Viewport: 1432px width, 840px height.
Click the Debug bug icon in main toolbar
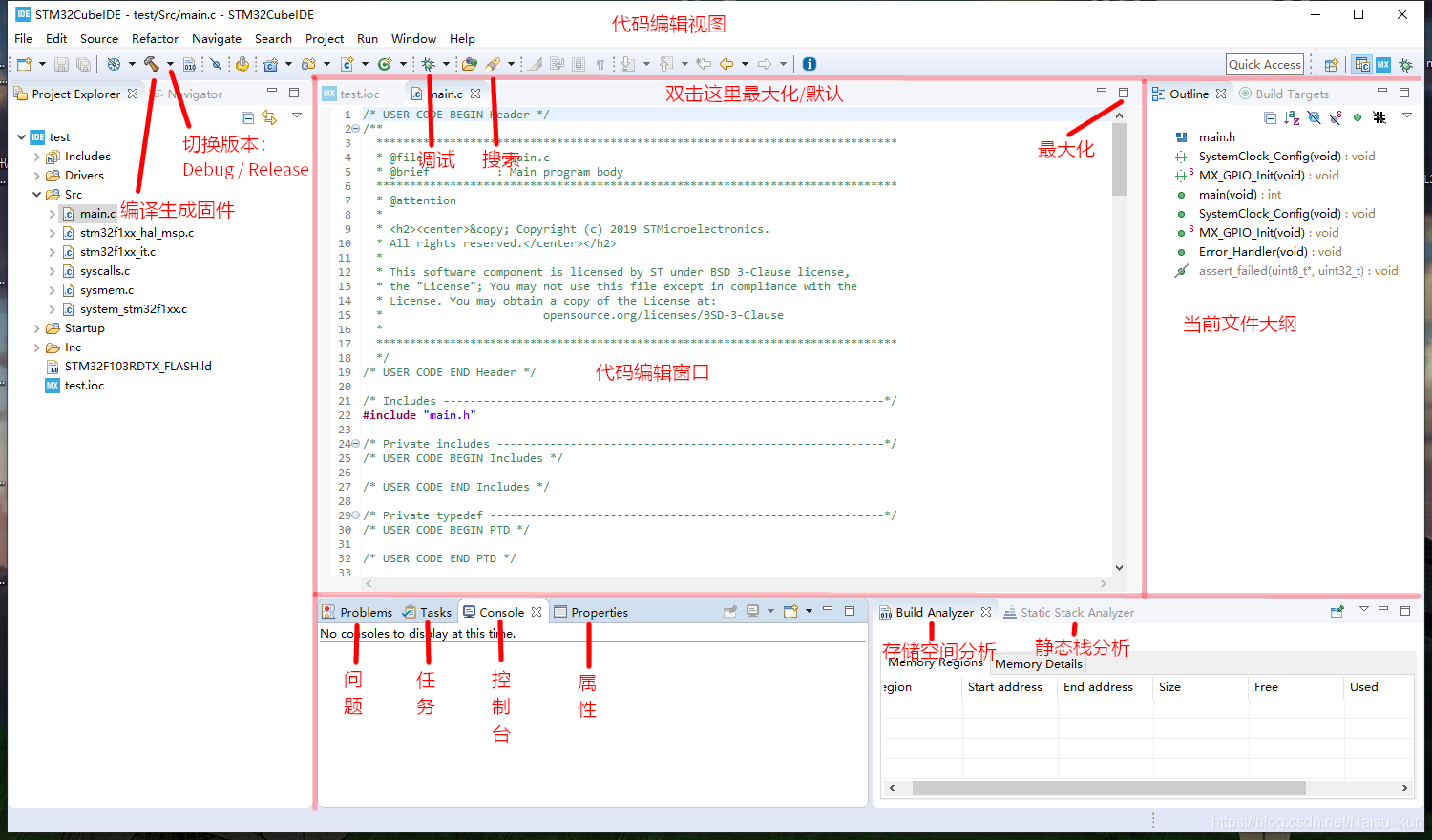(429, 64)
